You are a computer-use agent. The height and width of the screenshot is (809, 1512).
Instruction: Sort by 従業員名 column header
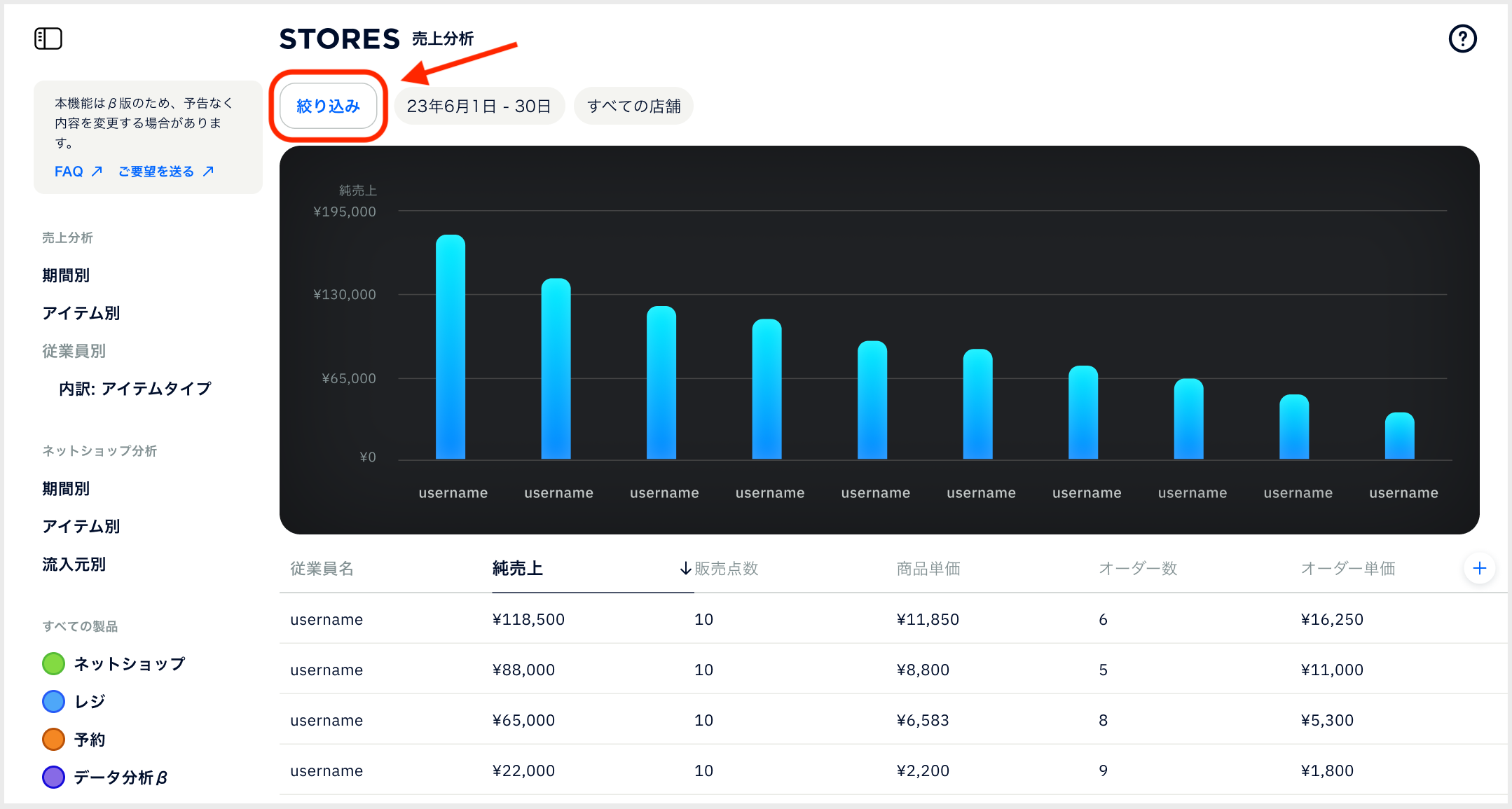tap(322, 569)
